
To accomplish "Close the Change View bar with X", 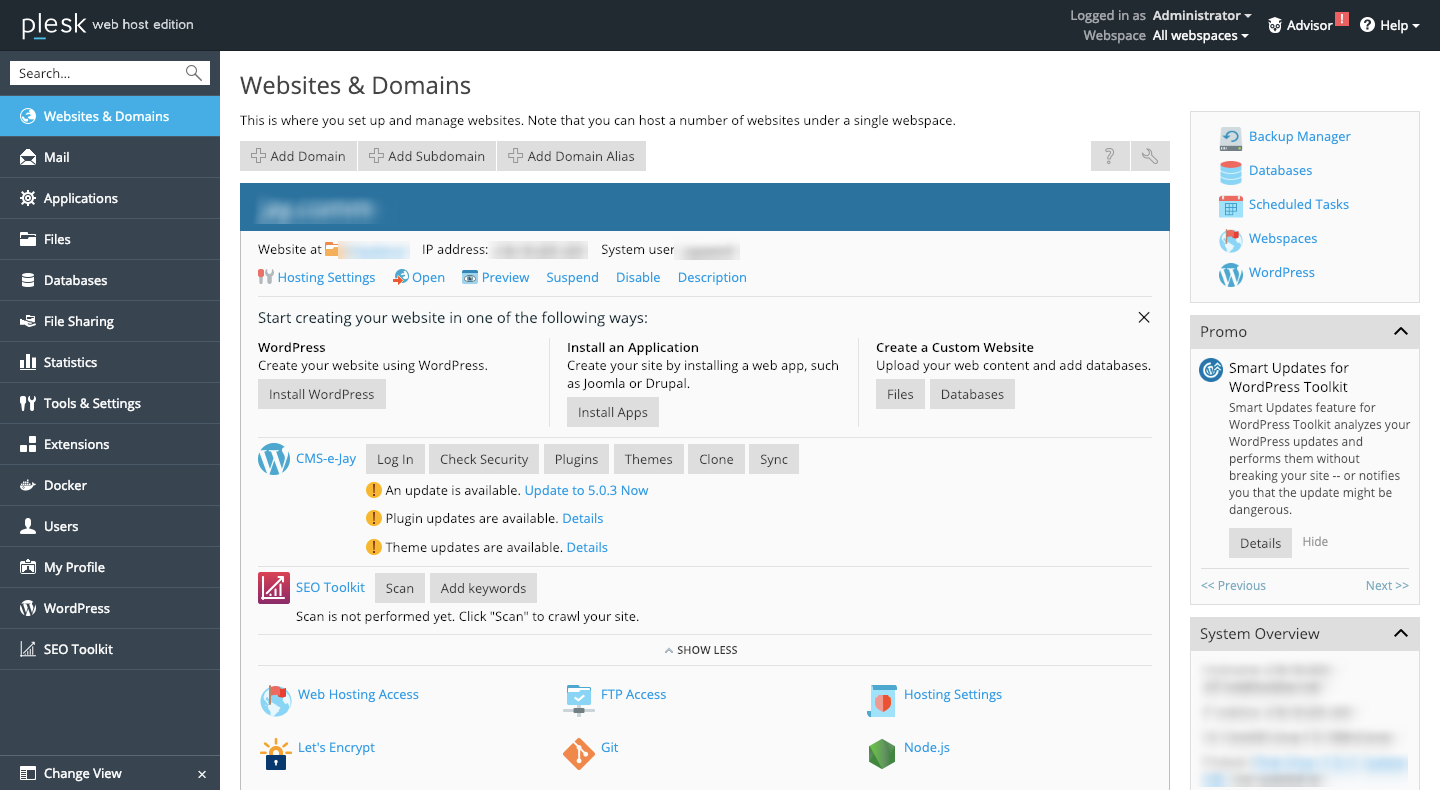I will [202, 774].
